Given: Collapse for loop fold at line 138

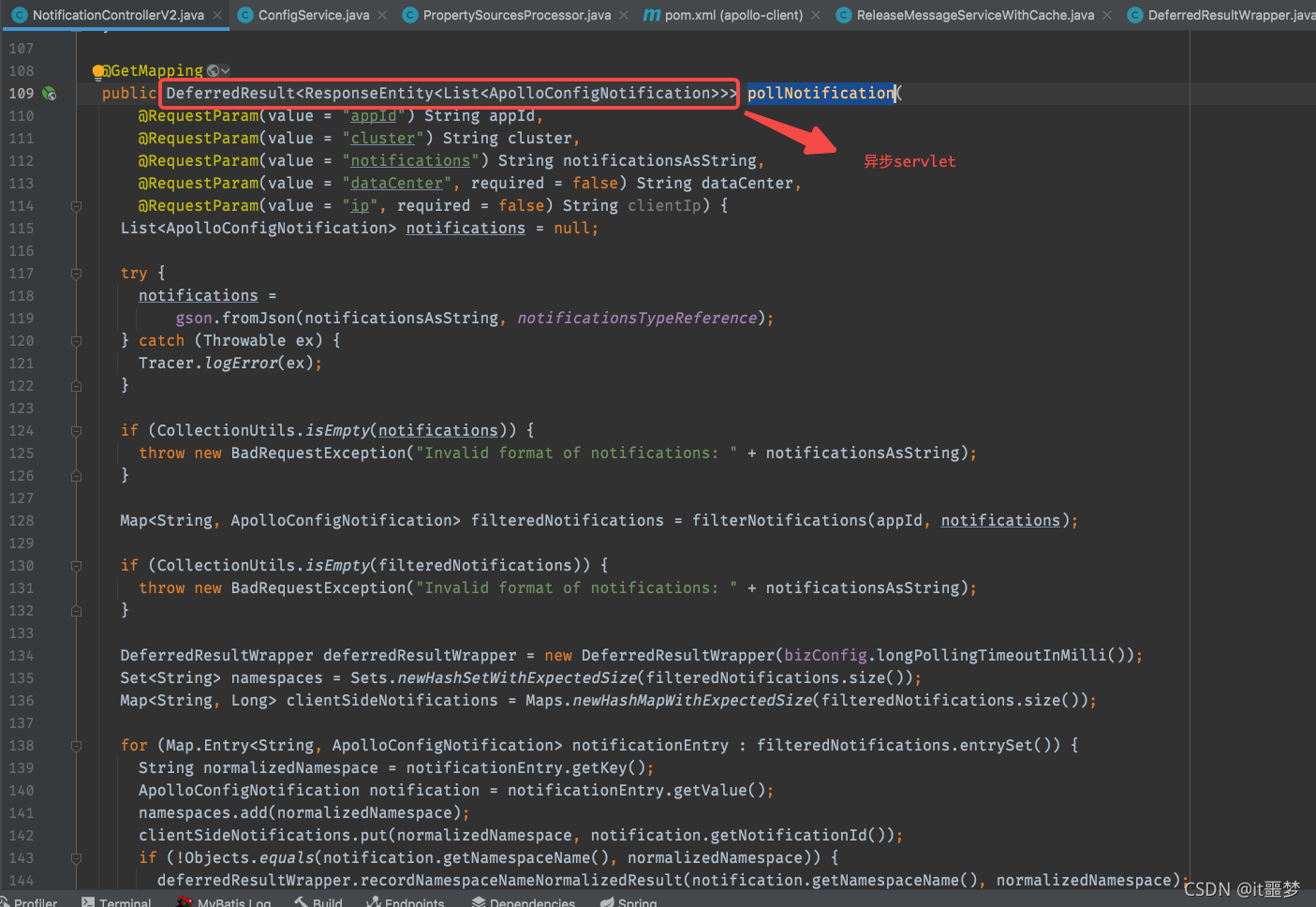Looking at the screenshot, I should click(x=77, y=746).
